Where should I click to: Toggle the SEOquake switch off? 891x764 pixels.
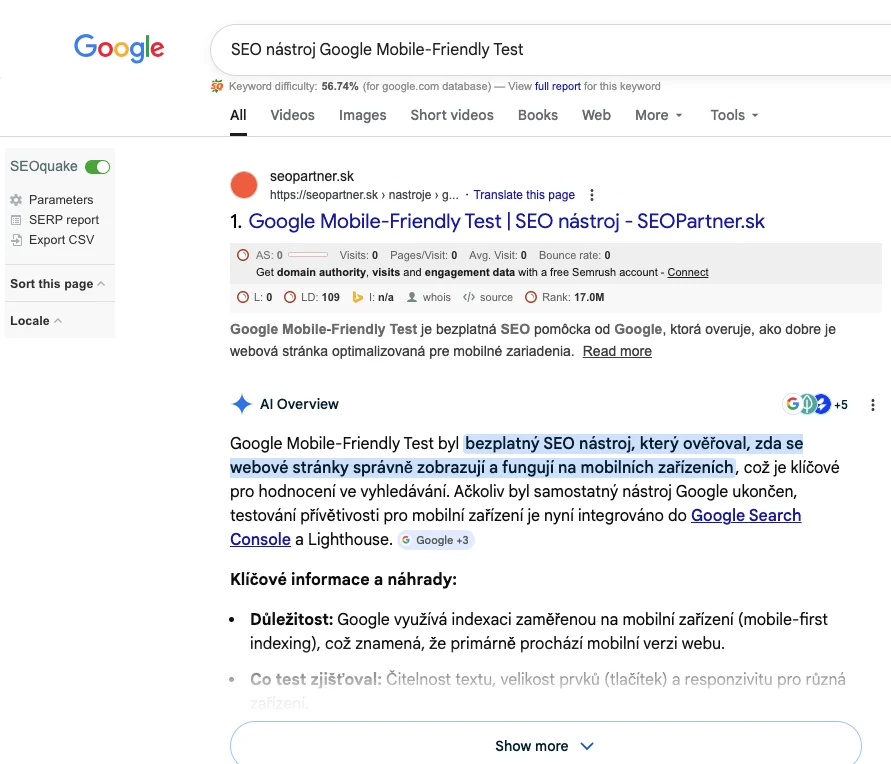97,167
